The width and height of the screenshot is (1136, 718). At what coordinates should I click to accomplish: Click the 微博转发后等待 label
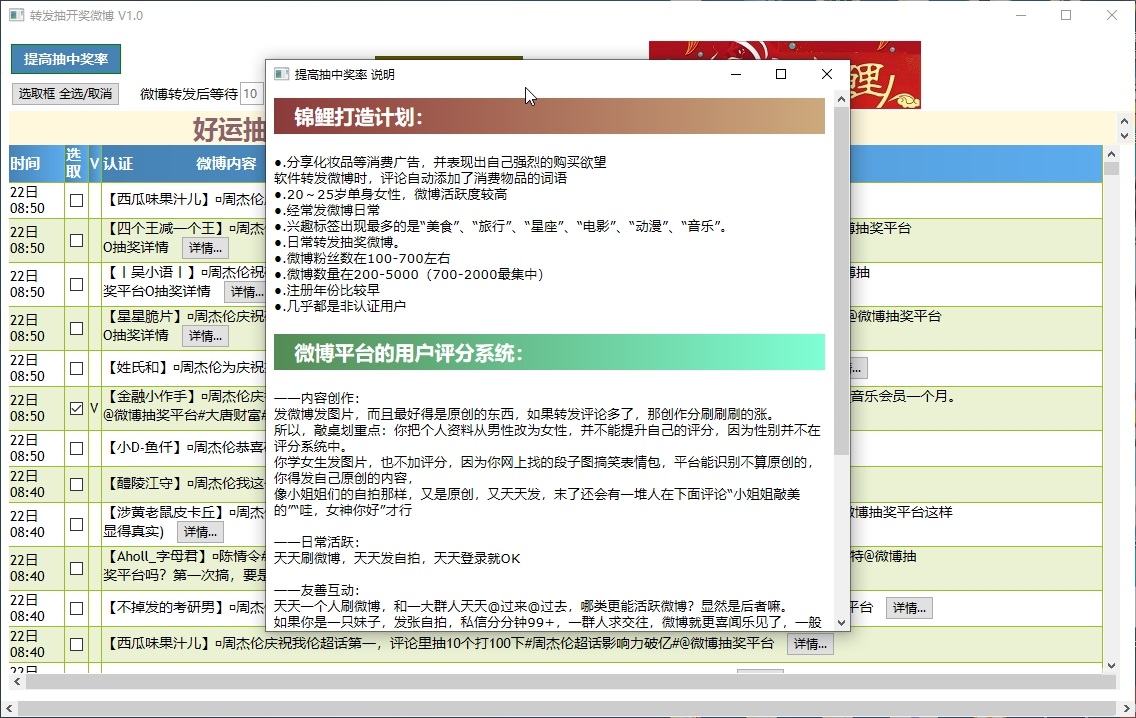[x=188, y=93]
